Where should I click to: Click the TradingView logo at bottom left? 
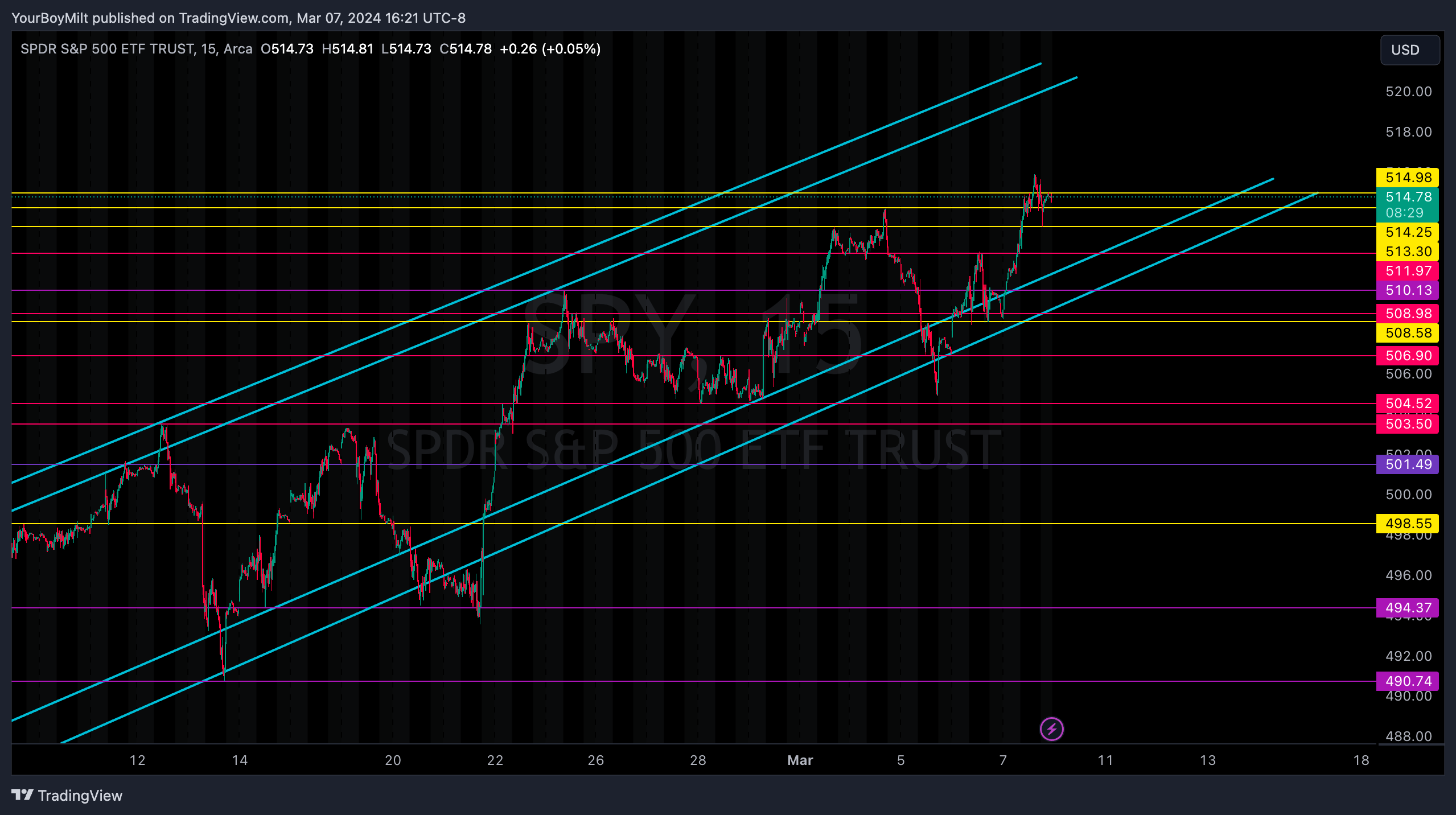(67, 795)
